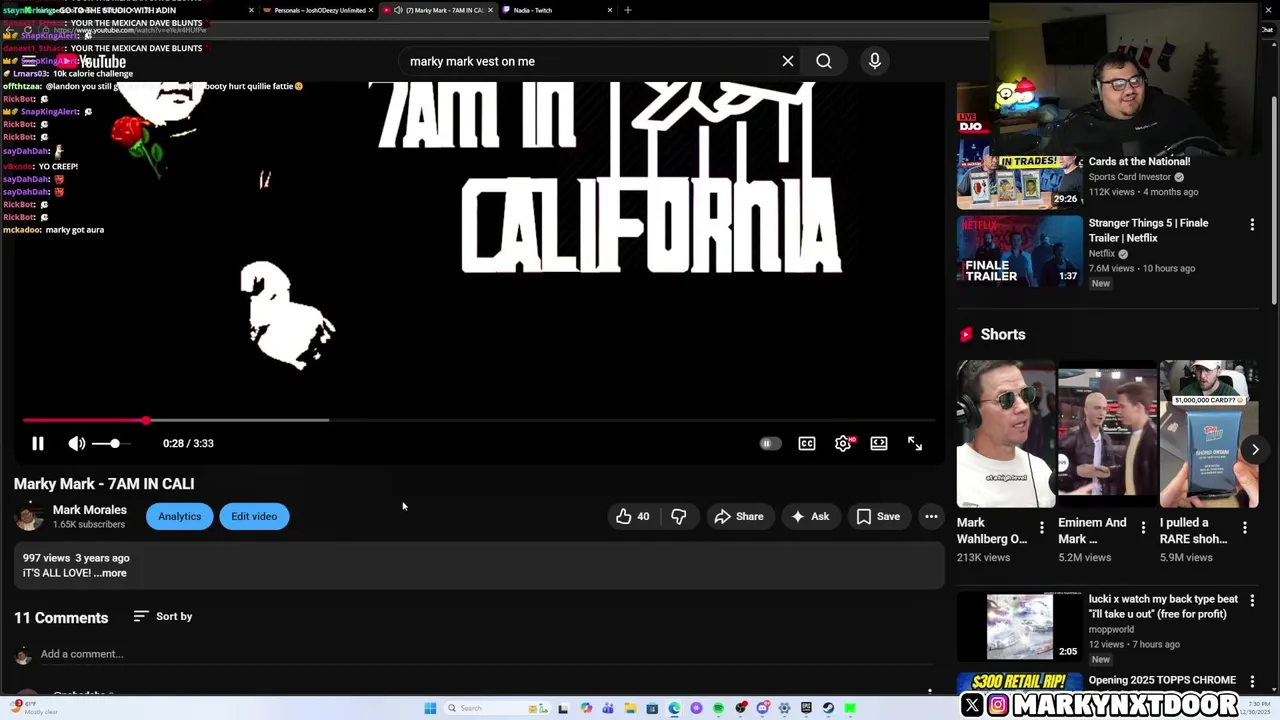This screenshot has height=720, width=1280.
Task: Open options for Stranger Things 5 video
Action: pyautogui.click(x=1252, y=225)
